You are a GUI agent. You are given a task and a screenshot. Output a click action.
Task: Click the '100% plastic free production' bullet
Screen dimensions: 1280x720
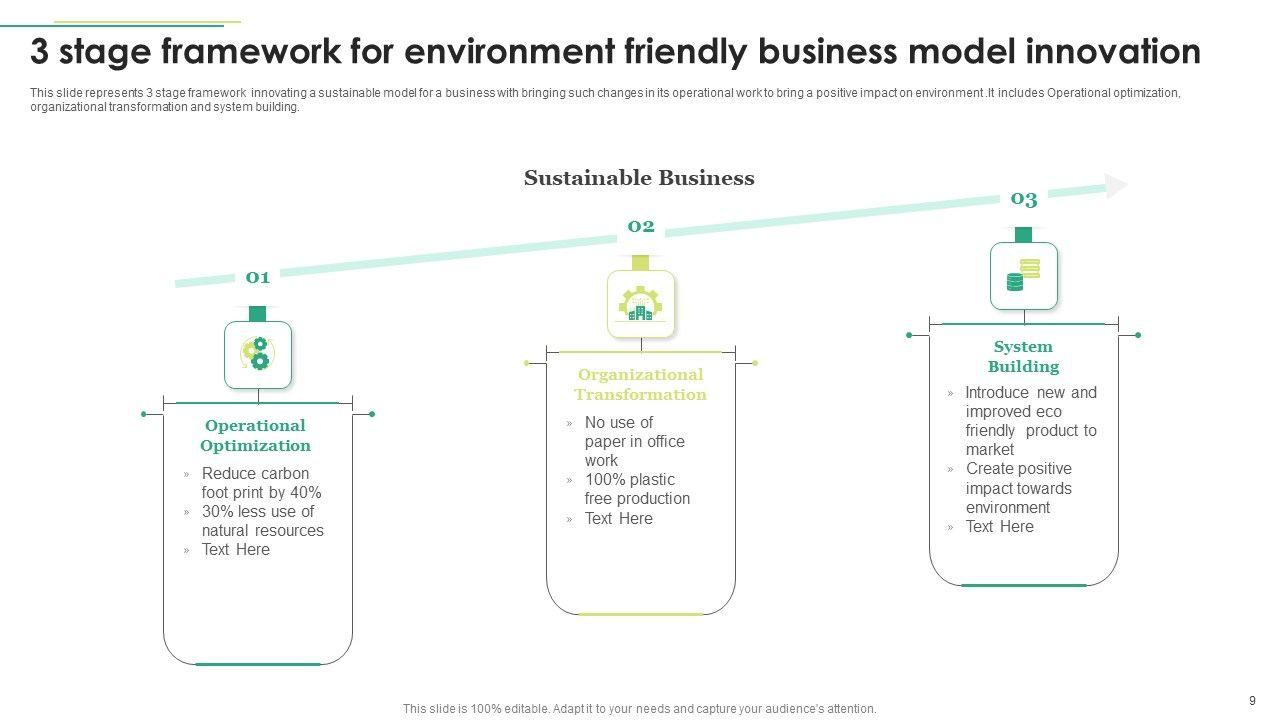(637, 489)
